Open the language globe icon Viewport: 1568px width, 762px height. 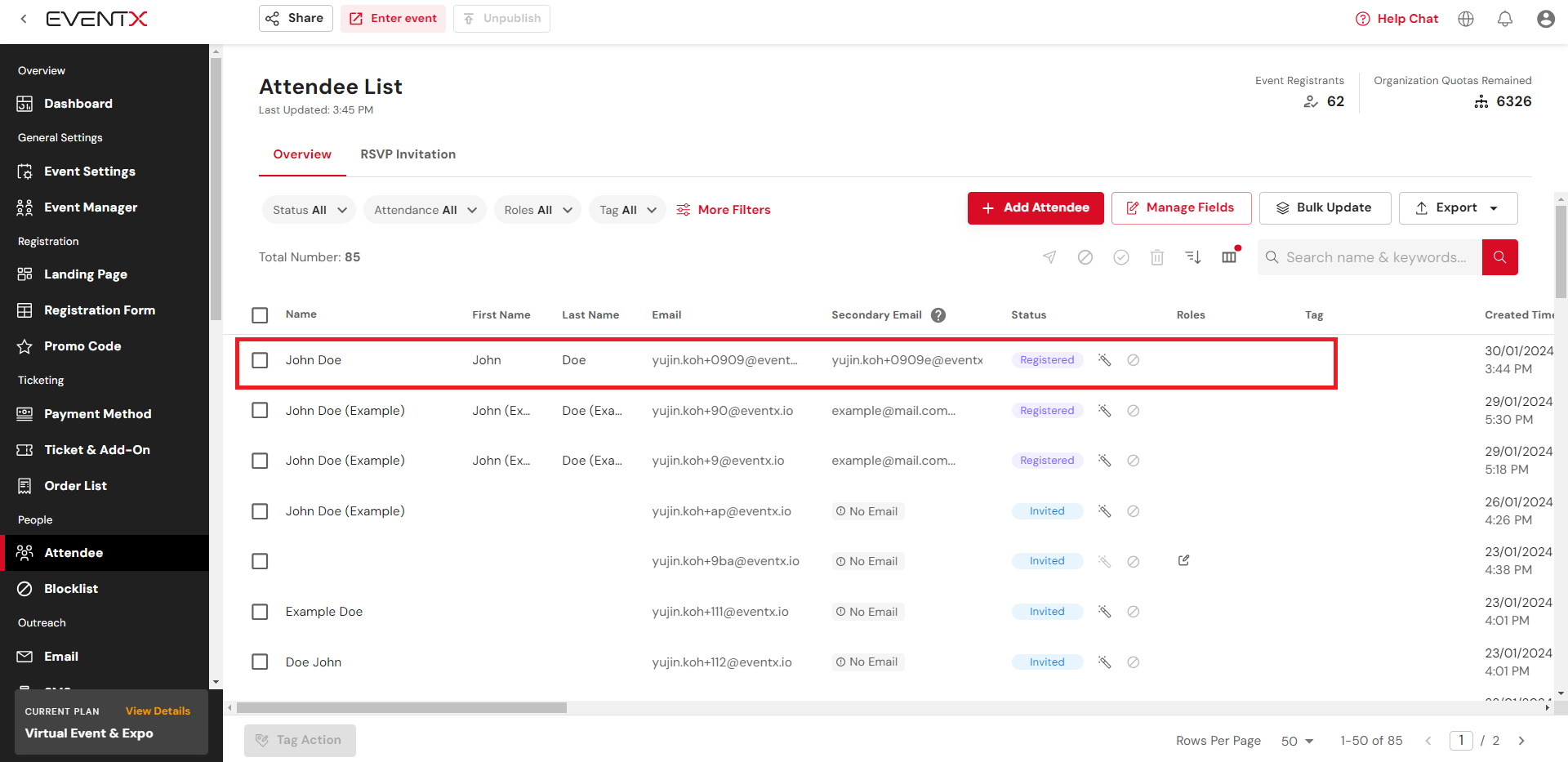1466,19
